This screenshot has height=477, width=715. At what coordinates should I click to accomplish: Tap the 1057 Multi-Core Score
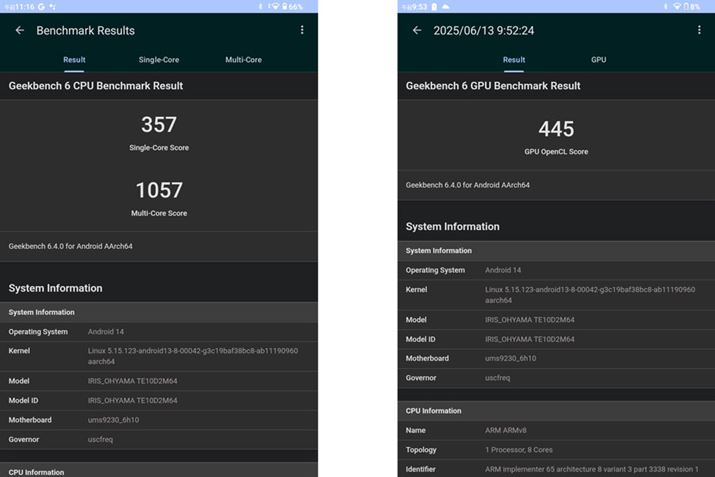click(x=159, y=190)
